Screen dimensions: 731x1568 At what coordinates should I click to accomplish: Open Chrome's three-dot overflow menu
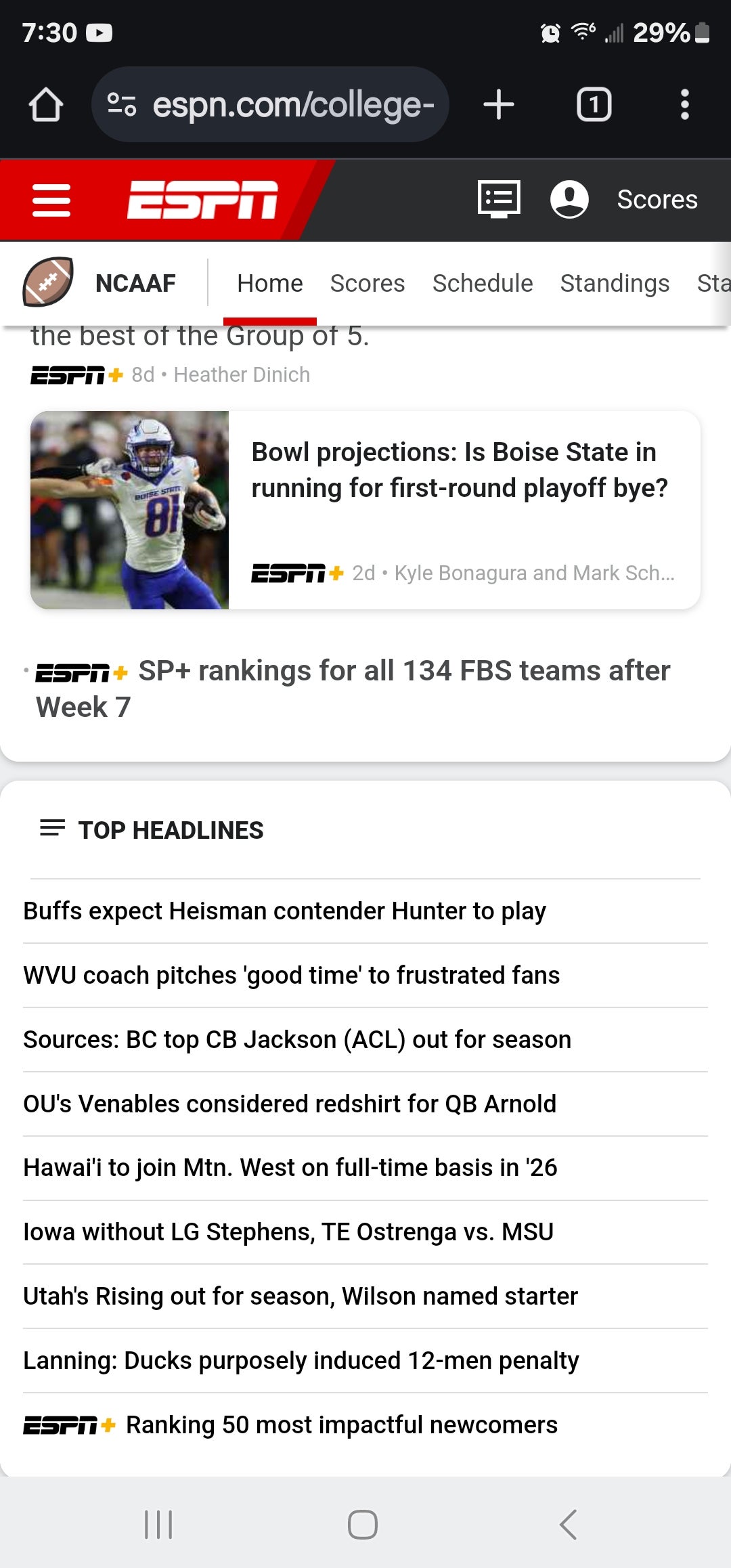(684, 105)
